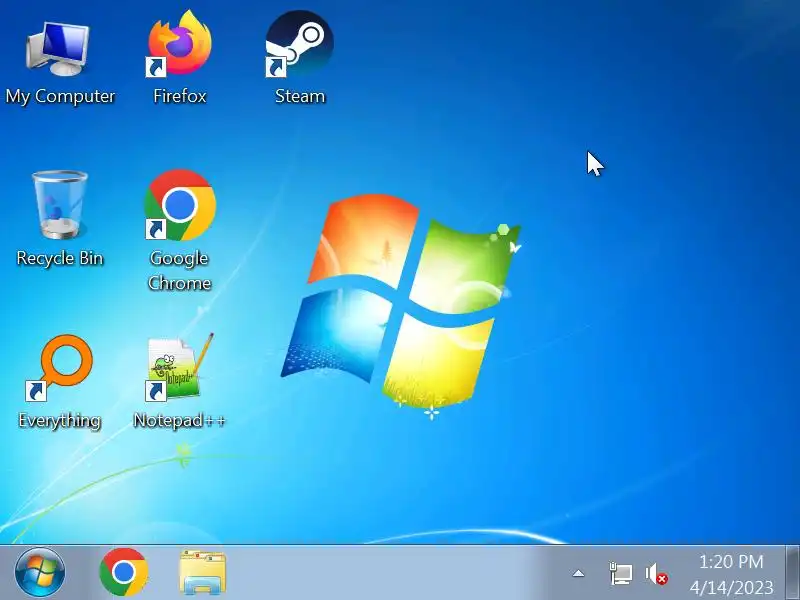Open the clock showing 1:20 PM
Image resolution: width=800 pixels, height=600 pixels.
point(731,574)
